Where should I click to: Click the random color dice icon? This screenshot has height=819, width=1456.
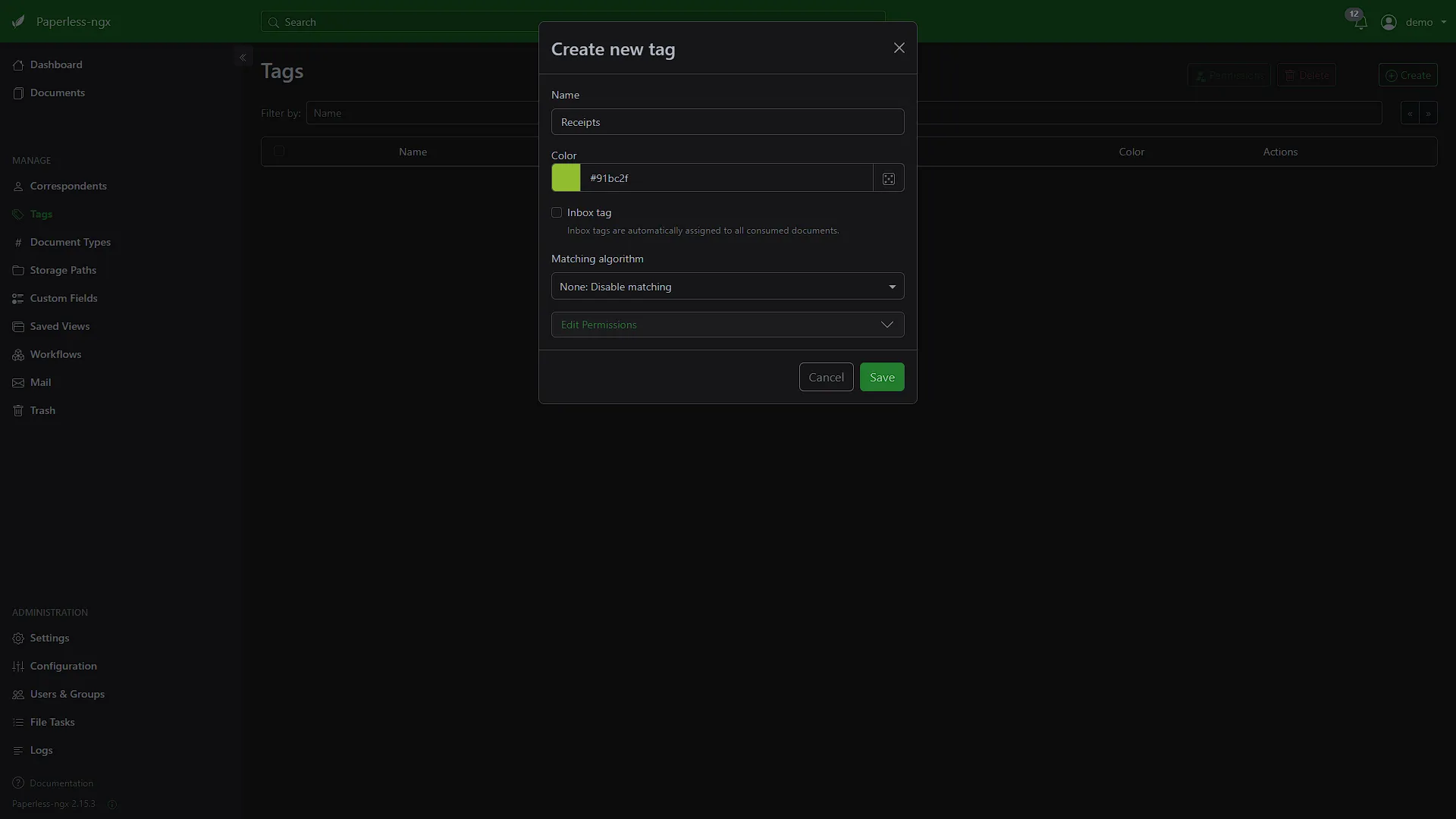(889, 178)
